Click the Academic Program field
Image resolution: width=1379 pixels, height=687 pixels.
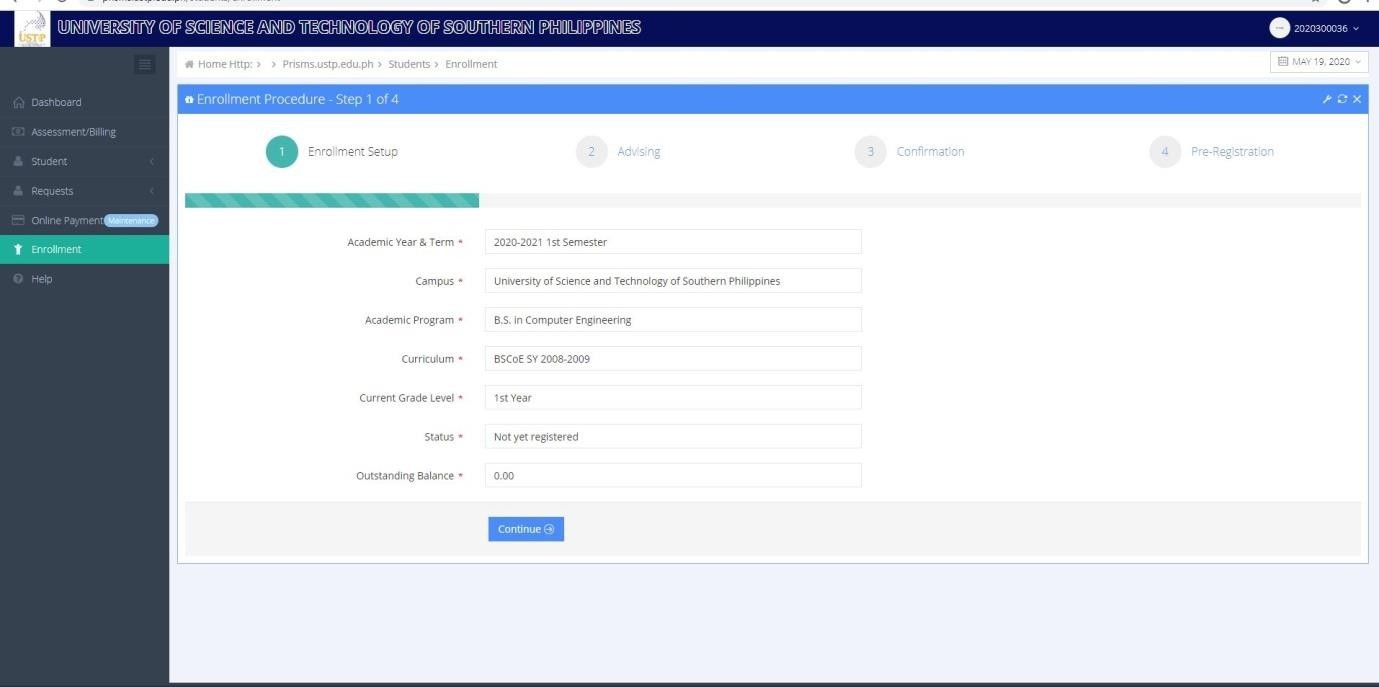point(673,320)
